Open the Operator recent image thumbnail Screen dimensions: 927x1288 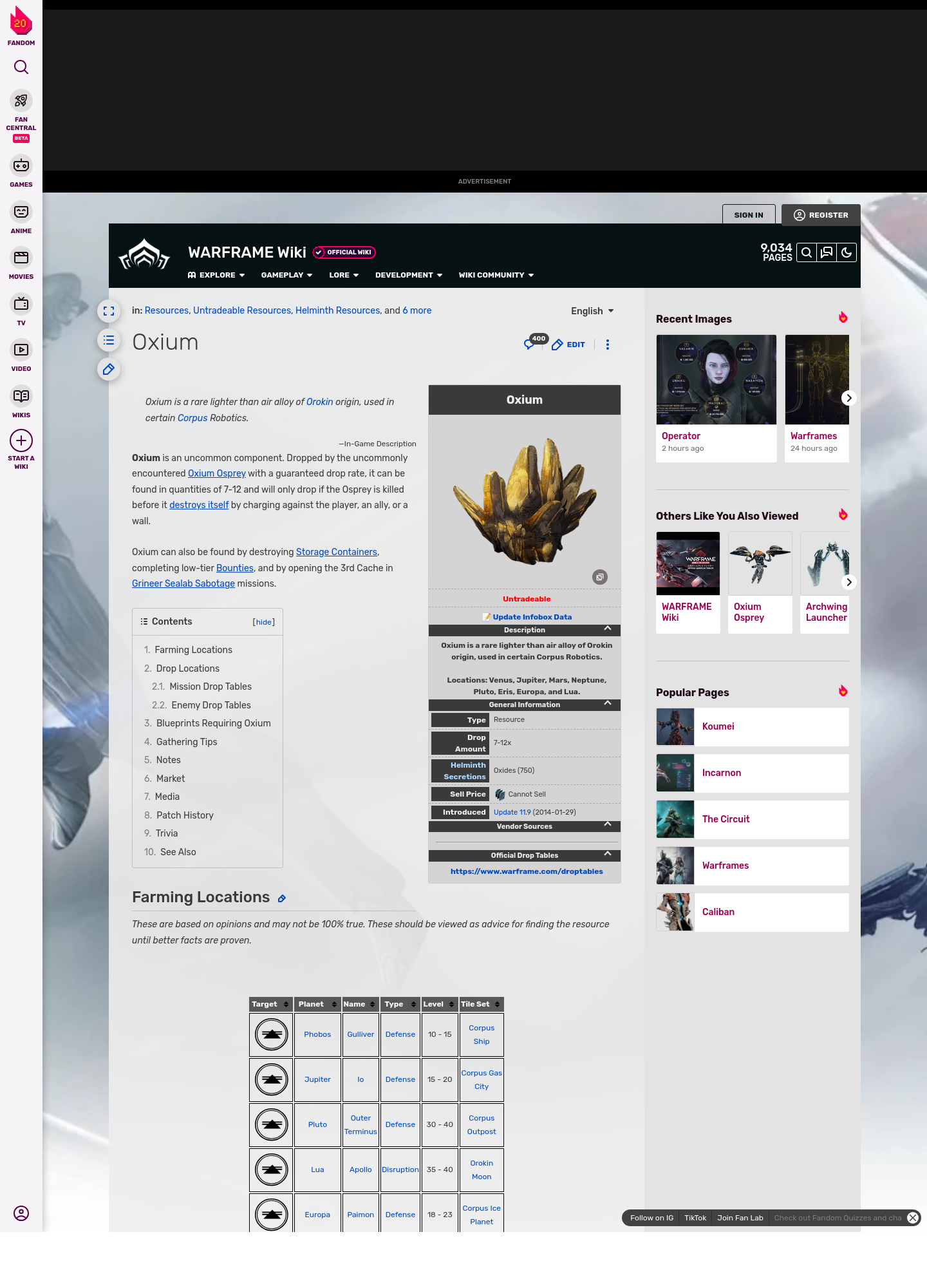point(716,379)
